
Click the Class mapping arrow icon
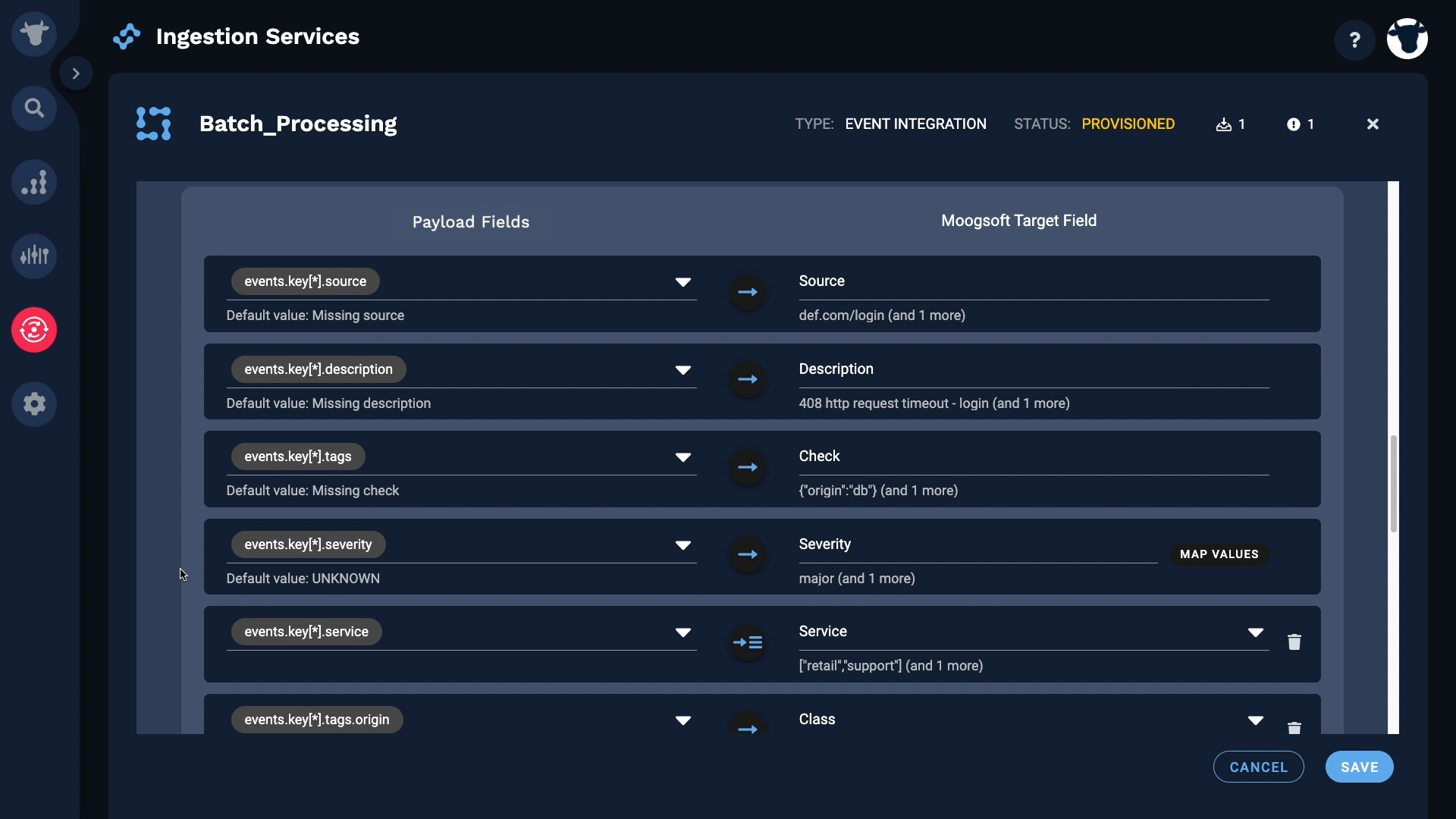pos(748,724)
